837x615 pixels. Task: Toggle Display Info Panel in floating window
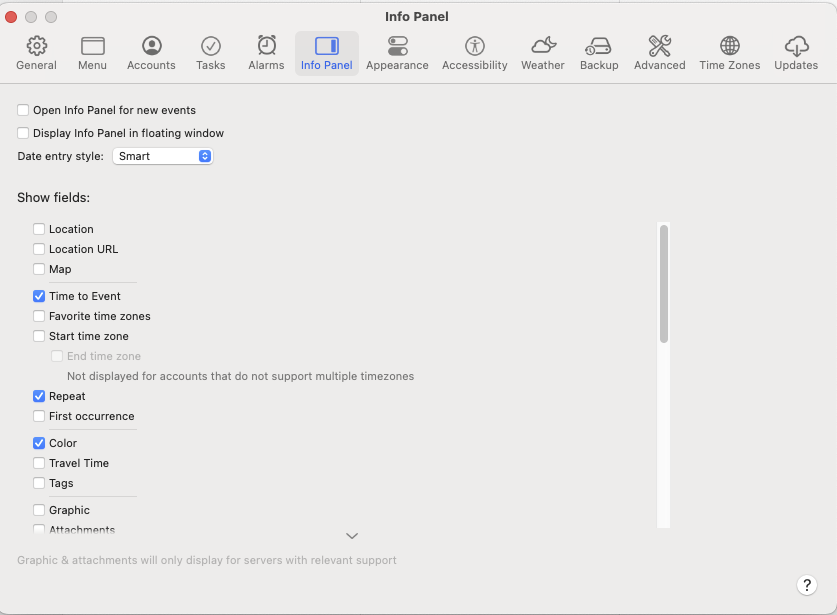click(22, 132)
